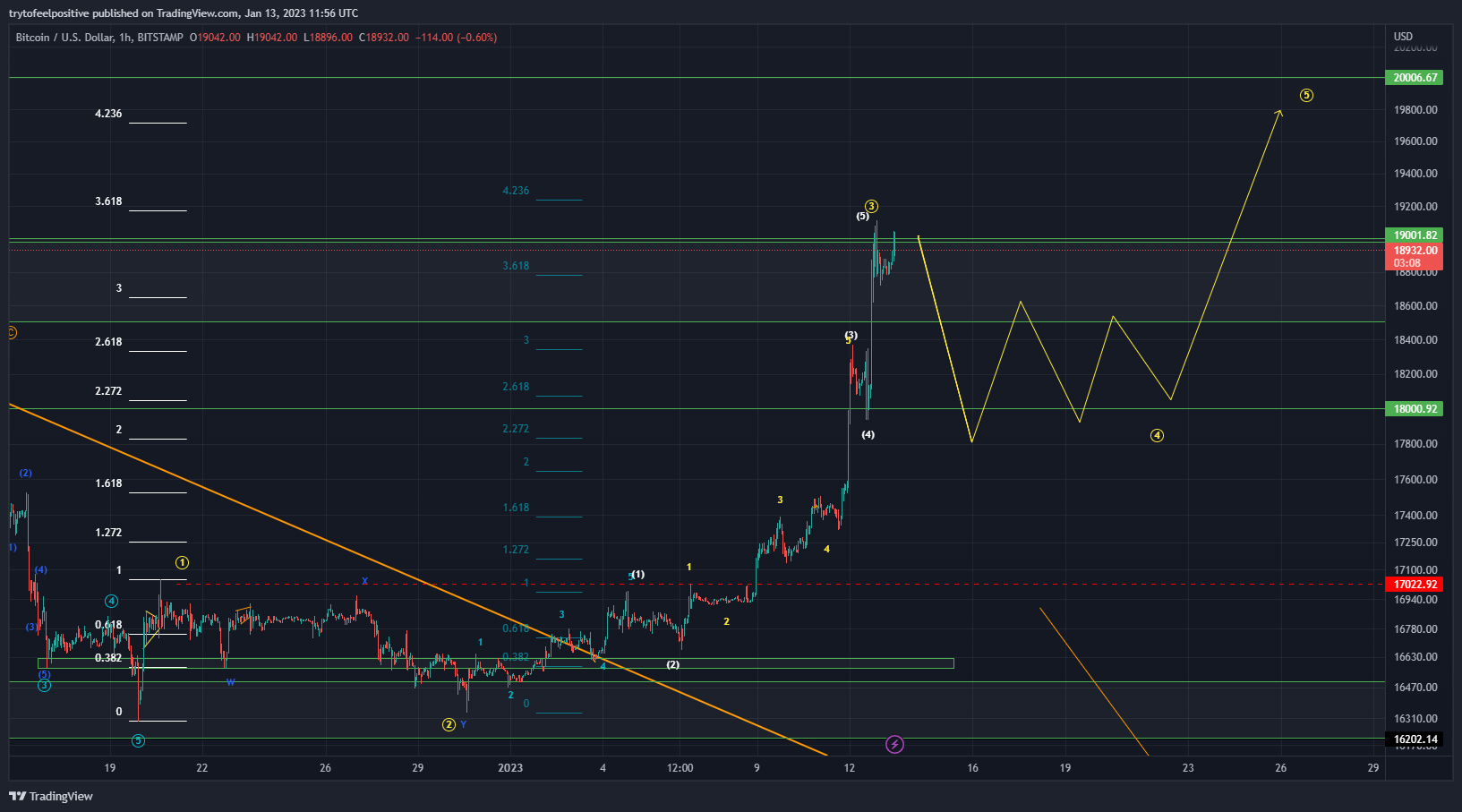Screen dimensions: 1462x812
Task: Click the purple lightning bolt event icon
Action: coord(894,744)
